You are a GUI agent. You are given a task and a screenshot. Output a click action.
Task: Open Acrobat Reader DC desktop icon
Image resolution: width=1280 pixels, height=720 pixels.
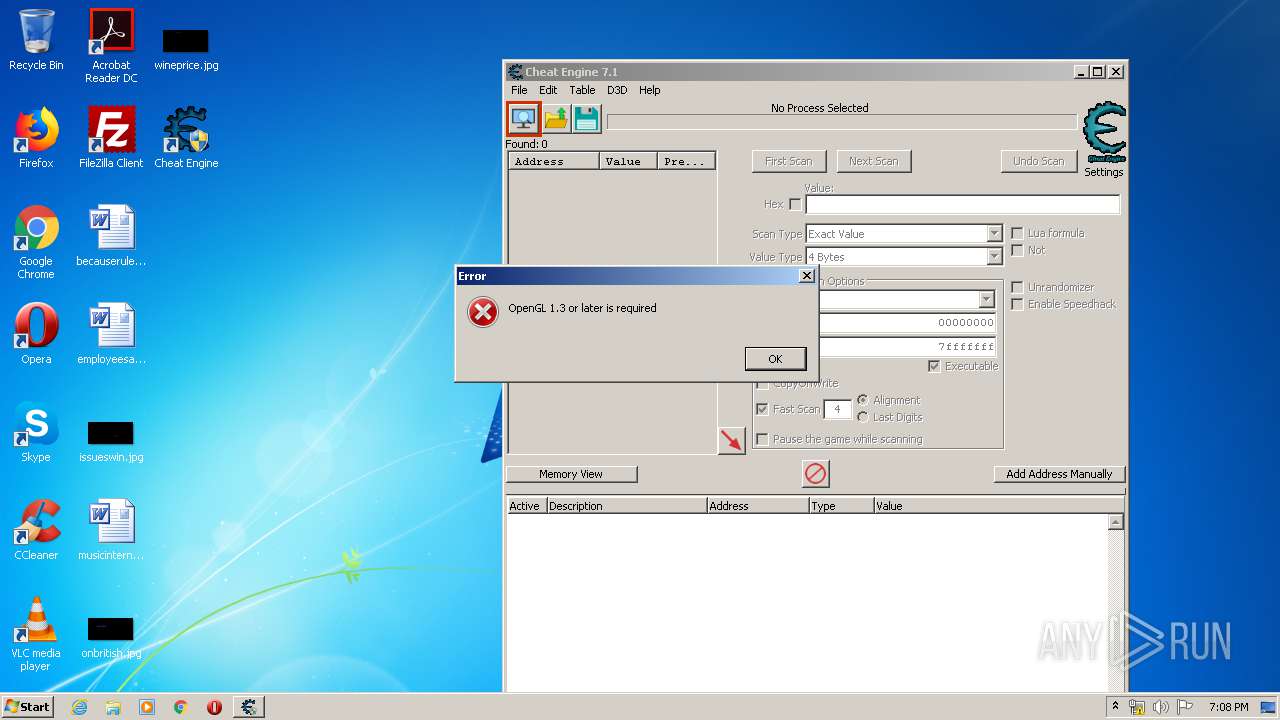click(111, 46)
